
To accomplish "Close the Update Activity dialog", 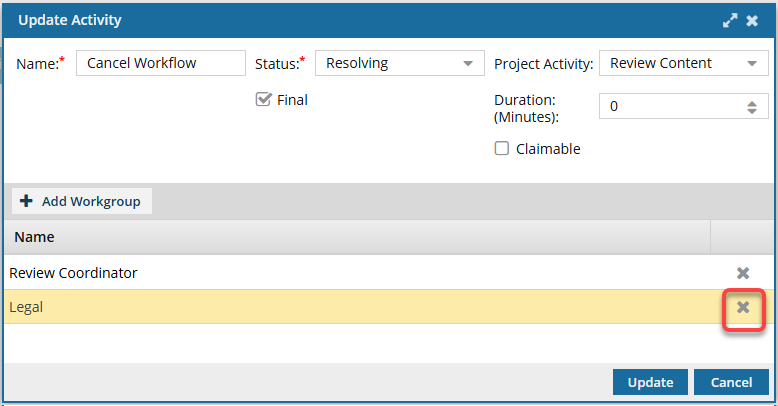I will click(x=752, y=20).
